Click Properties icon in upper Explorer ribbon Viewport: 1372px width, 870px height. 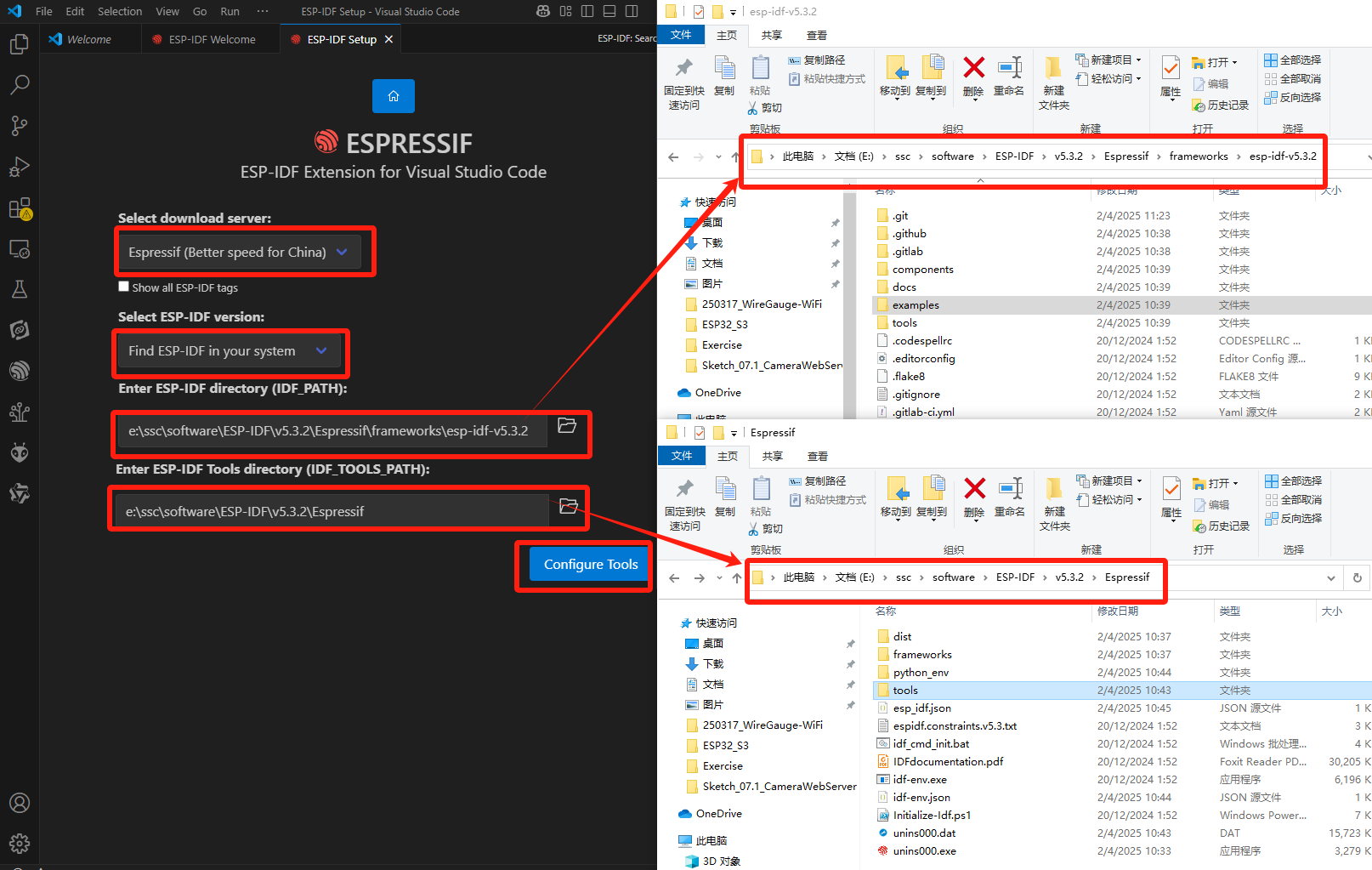[1171, 77]
